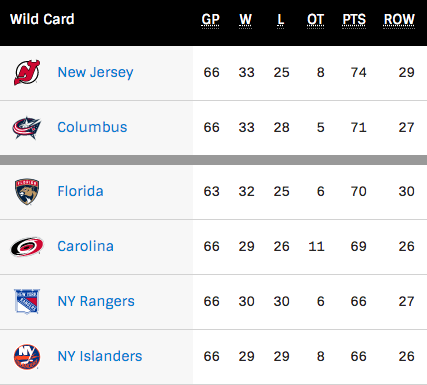427x385 pixels.
Task: Click the Wild Card table title
Action: 42,19
